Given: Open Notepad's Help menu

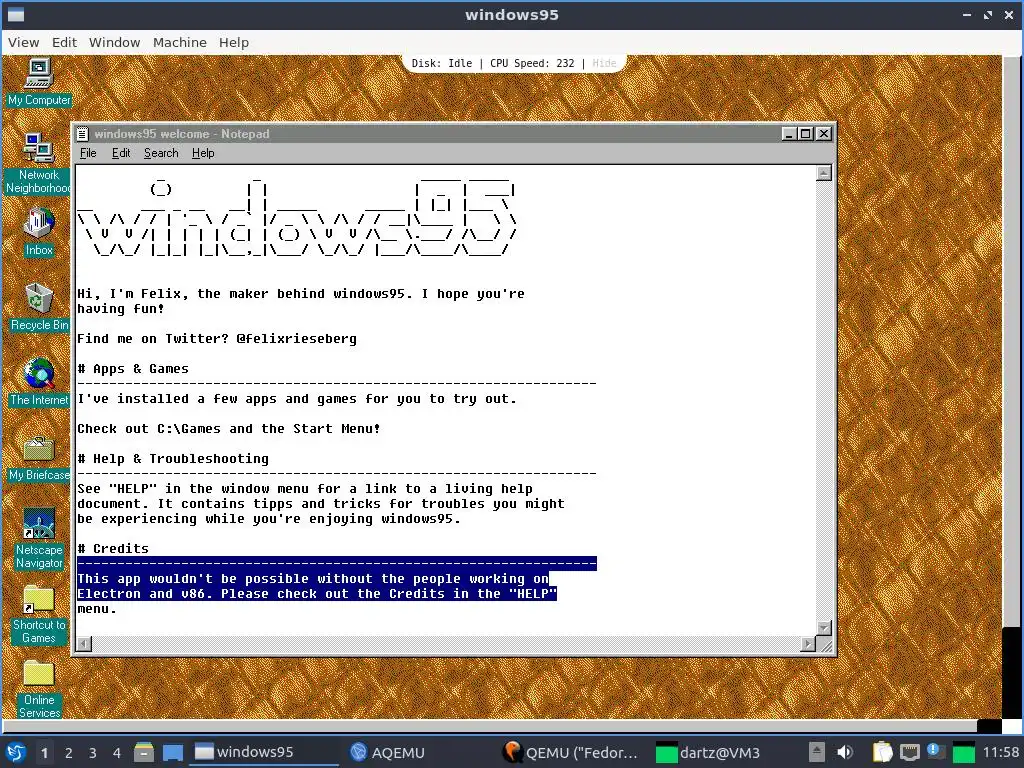Looking at the screenshot, I should pos(202,153).
